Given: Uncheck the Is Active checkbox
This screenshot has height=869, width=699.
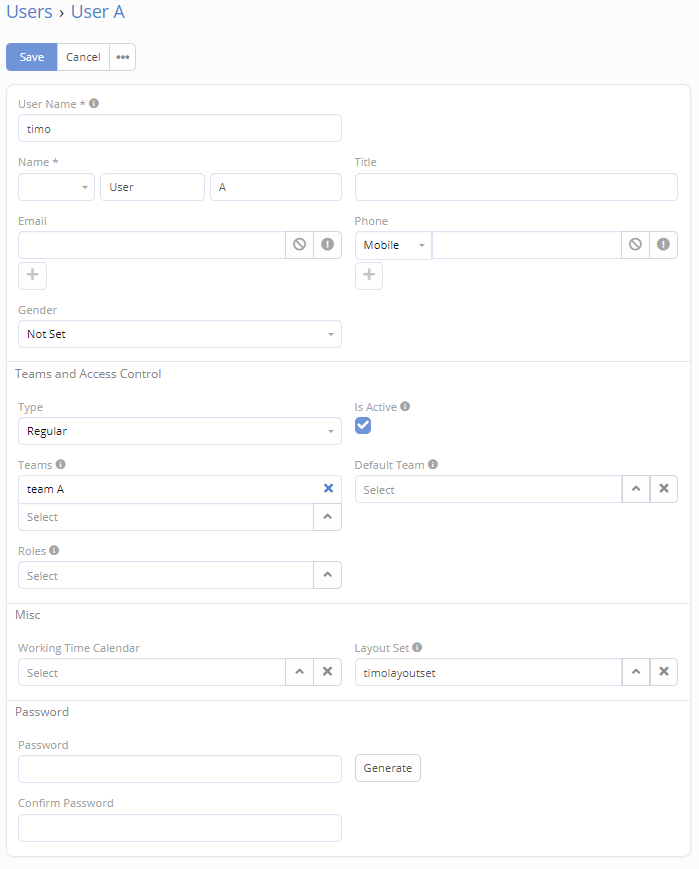Looking at the screenshot, I should point(363,426).
